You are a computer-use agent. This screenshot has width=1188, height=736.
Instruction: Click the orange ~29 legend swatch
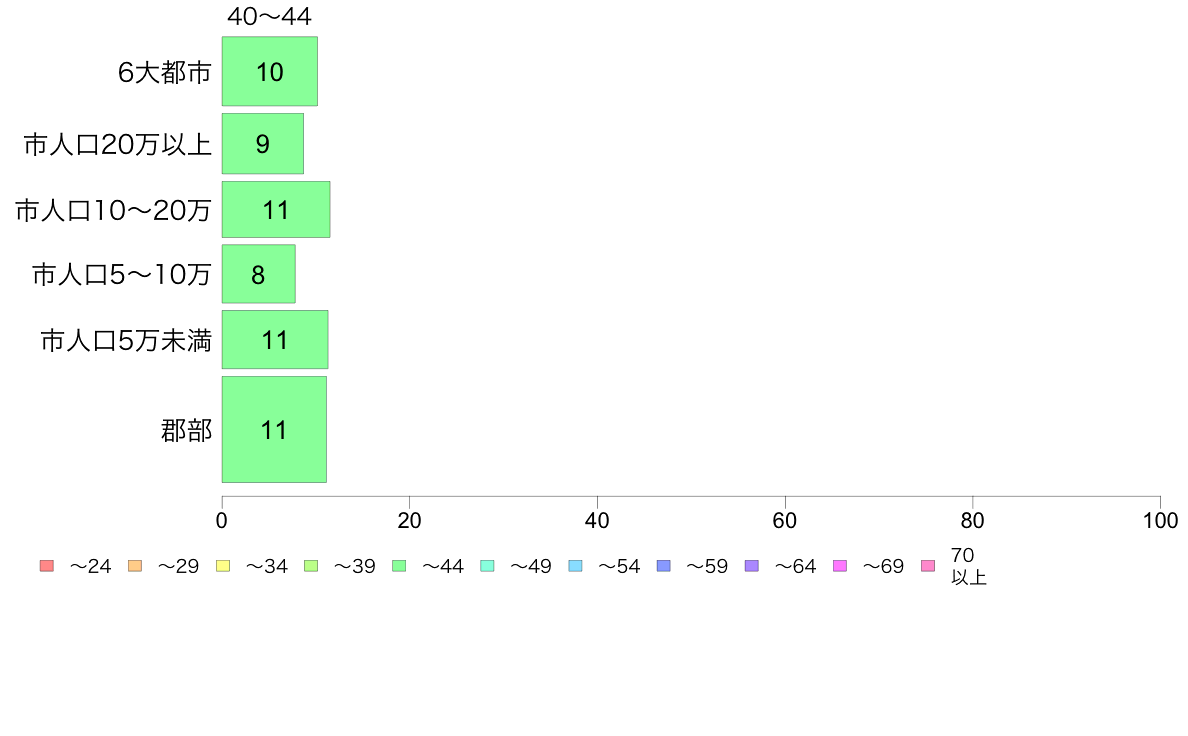(x=135, y=566)
